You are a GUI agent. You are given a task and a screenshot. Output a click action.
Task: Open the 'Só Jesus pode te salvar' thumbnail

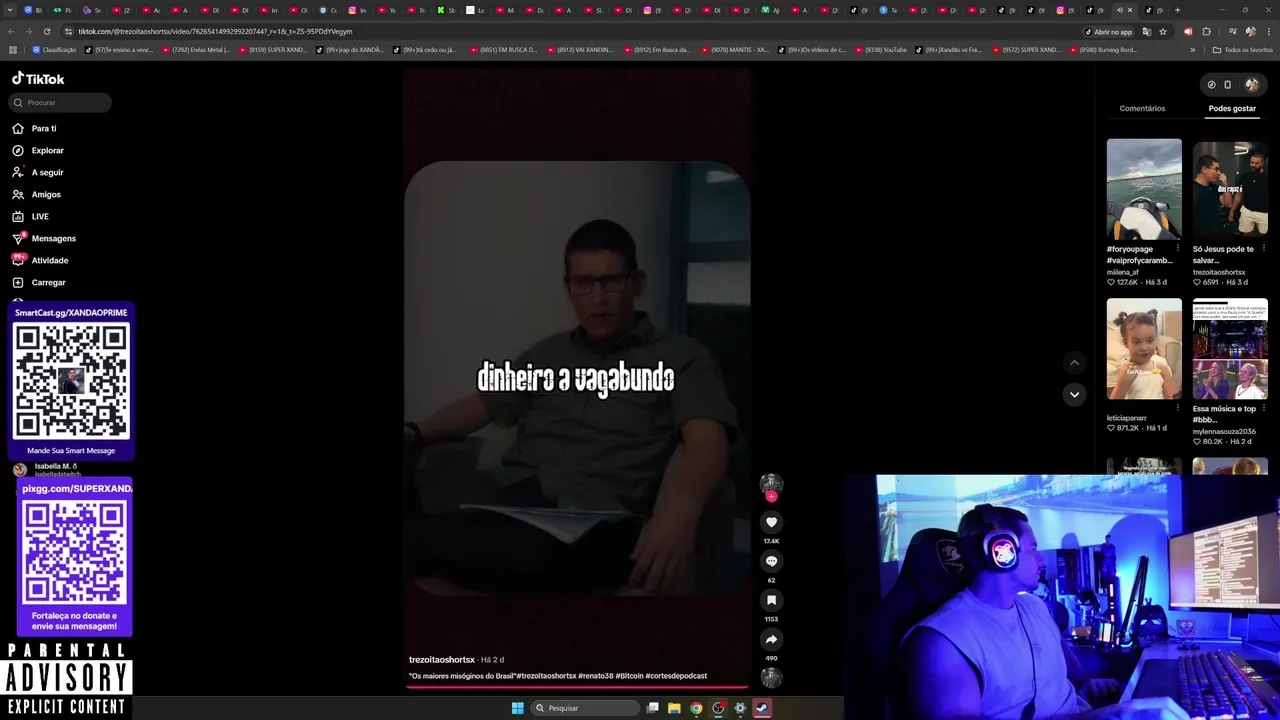pyautogui.click(x=1230, y=189)
